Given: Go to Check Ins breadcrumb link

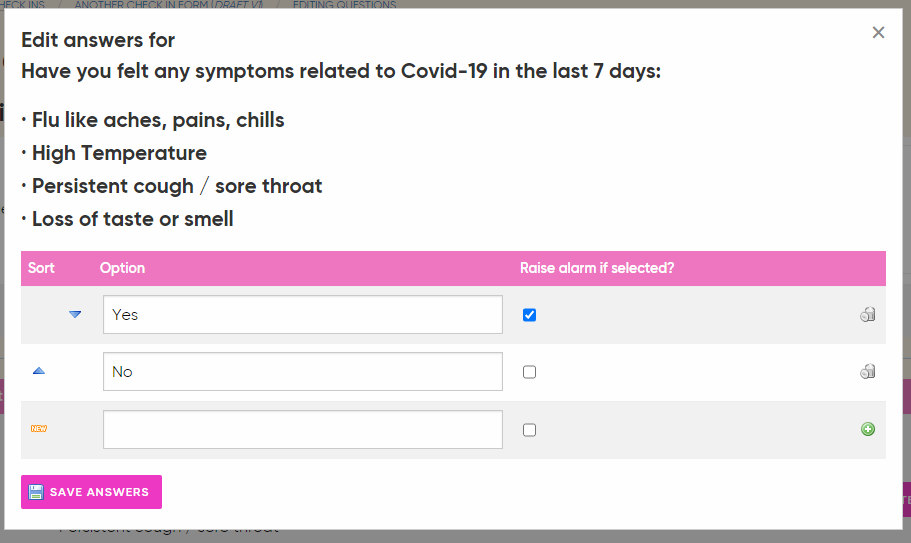Looking at the screenshot, I should 22,5.
